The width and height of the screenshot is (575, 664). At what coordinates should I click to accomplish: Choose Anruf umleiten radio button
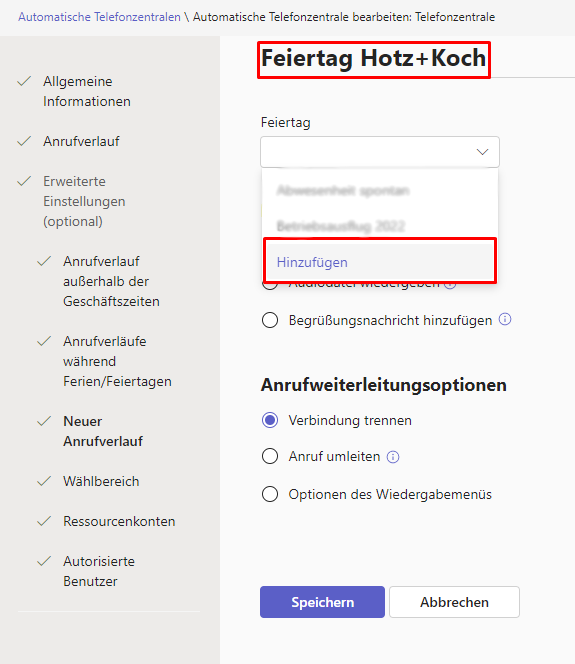point(270,456)
